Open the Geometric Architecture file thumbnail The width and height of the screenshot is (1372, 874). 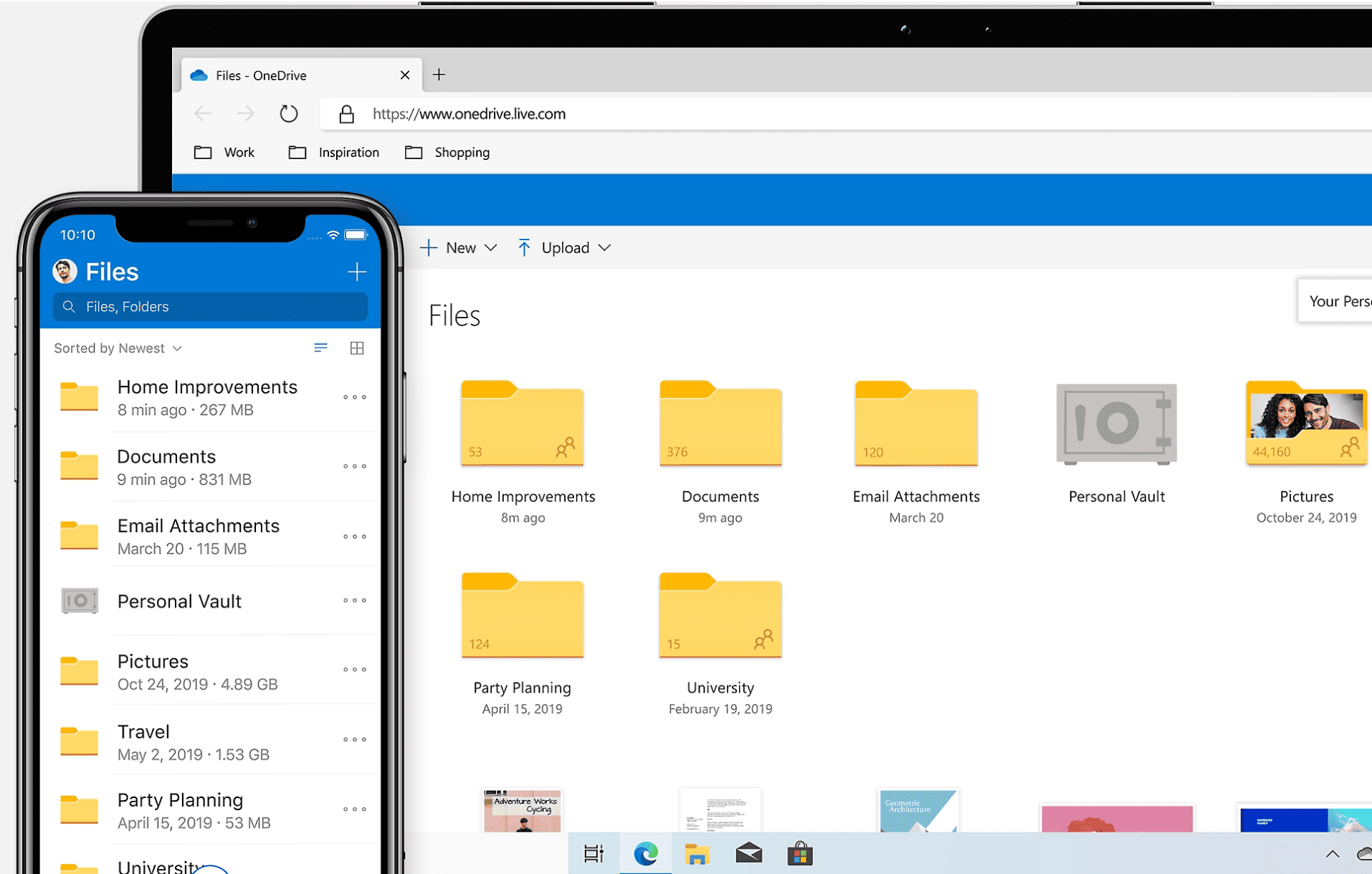pyautogui.click(x=918, y=810)
